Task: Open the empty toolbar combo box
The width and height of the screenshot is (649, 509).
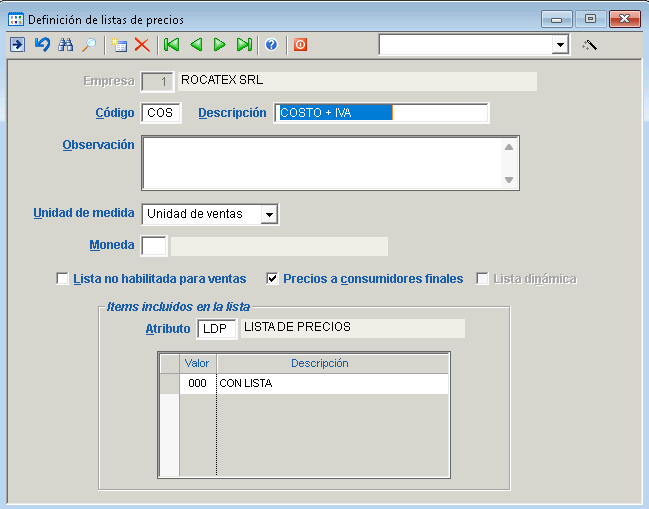Action: pyautogui.click(x=560, y=45)
